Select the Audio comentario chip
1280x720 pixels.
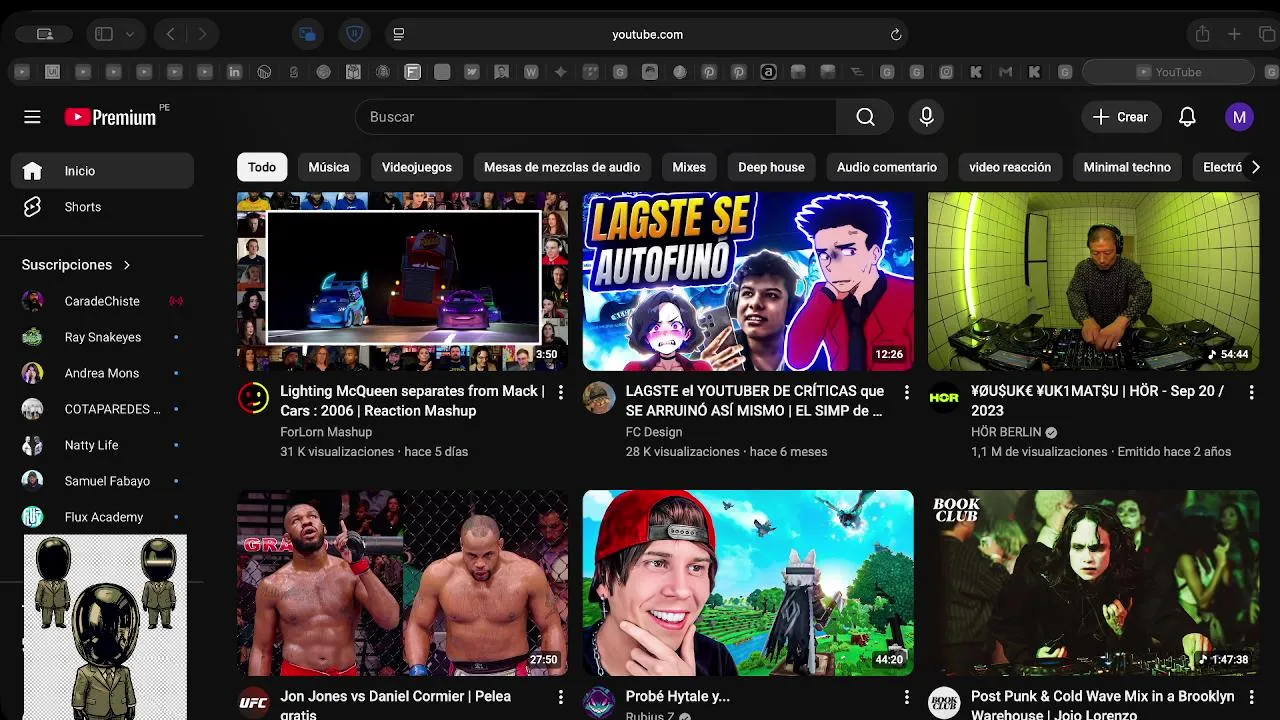(887, 167)
